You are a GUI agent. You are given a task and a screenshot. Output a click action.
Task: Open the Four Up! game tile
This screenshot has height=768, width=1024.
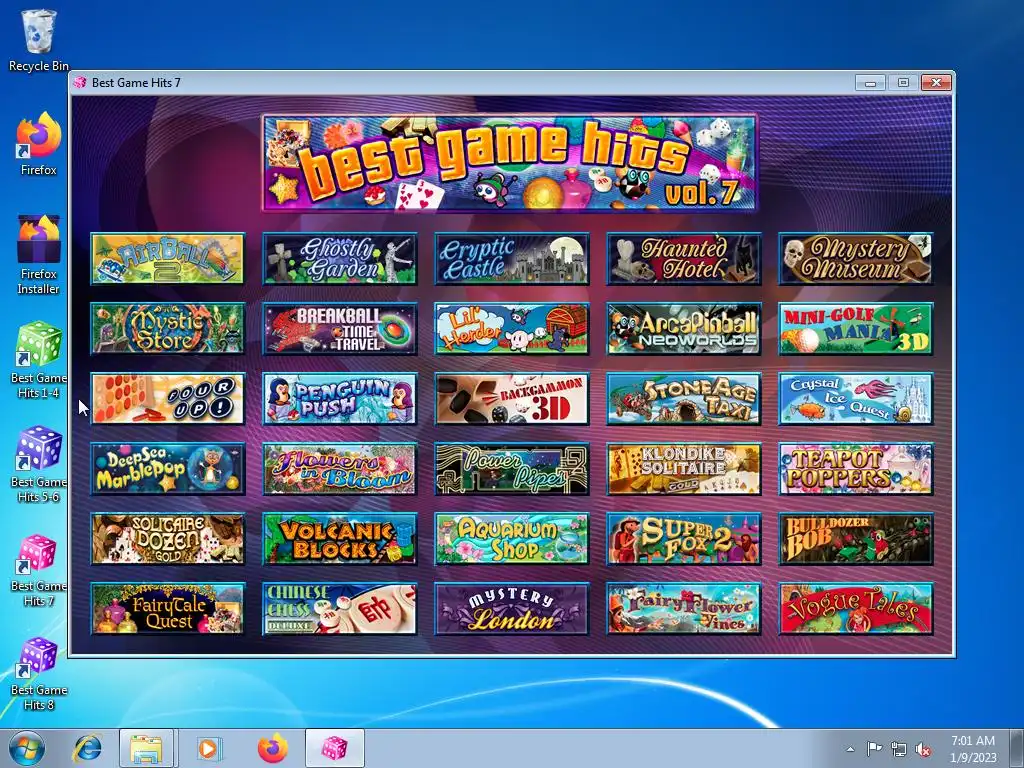point(168,398)
